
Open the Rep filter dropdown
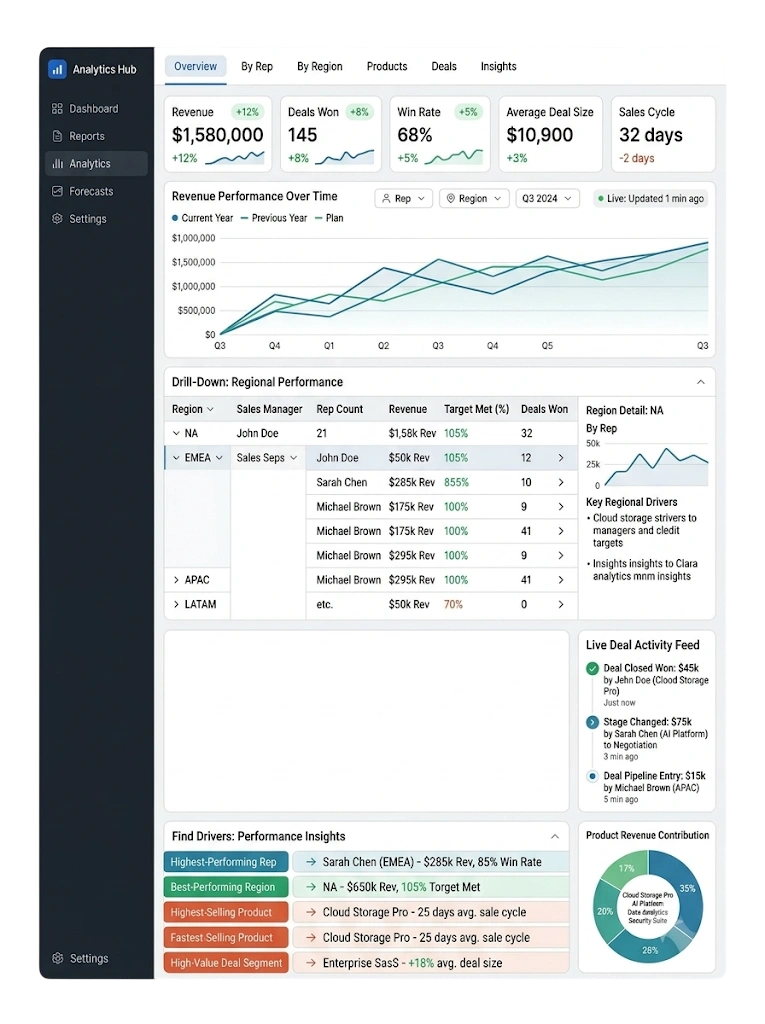click(x=404, y=199)
